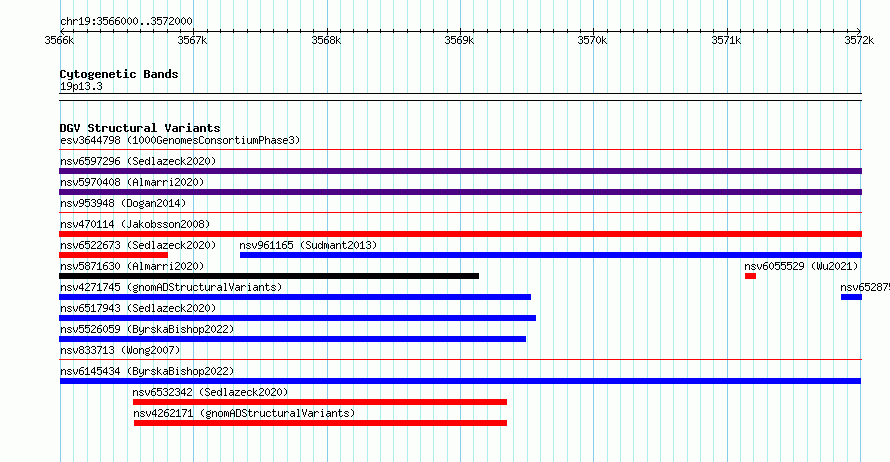890x462 pixels.
Task: Click the short red bar for nsv6522673
Action: [x=114, y=255]
